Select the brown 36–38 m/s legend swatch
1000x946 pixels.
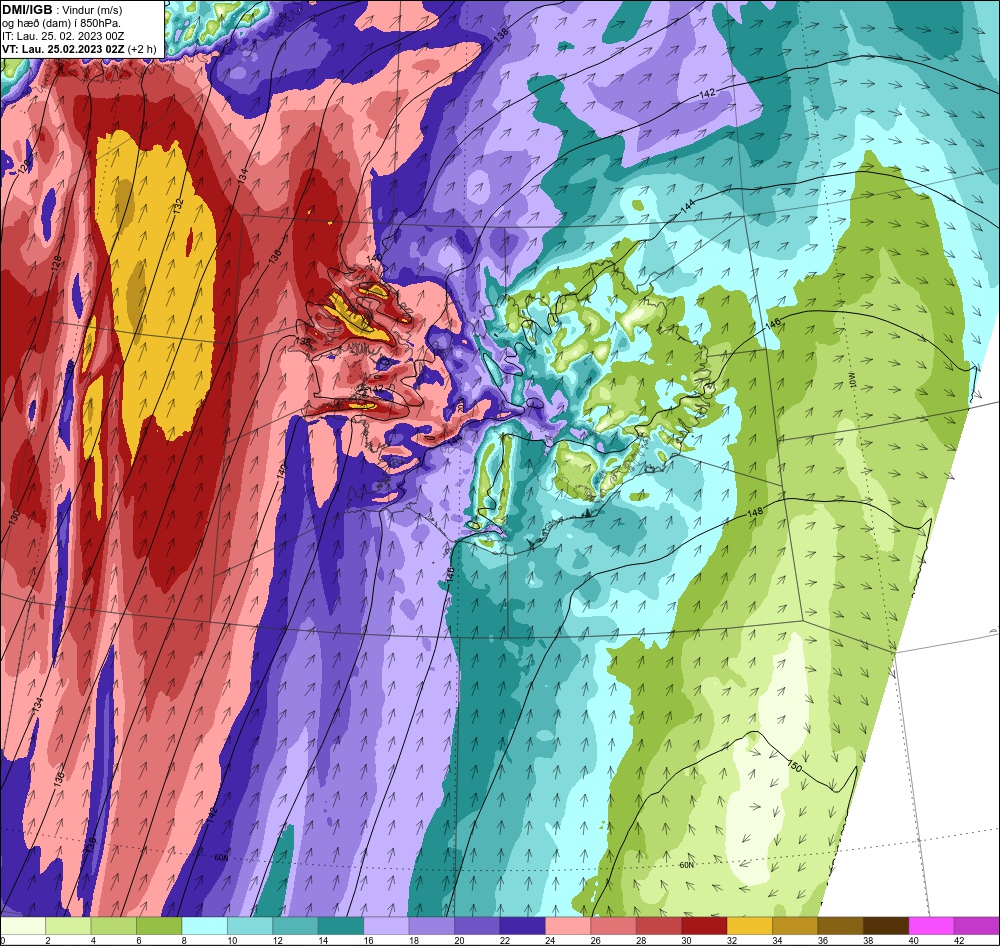coord(841,926)
